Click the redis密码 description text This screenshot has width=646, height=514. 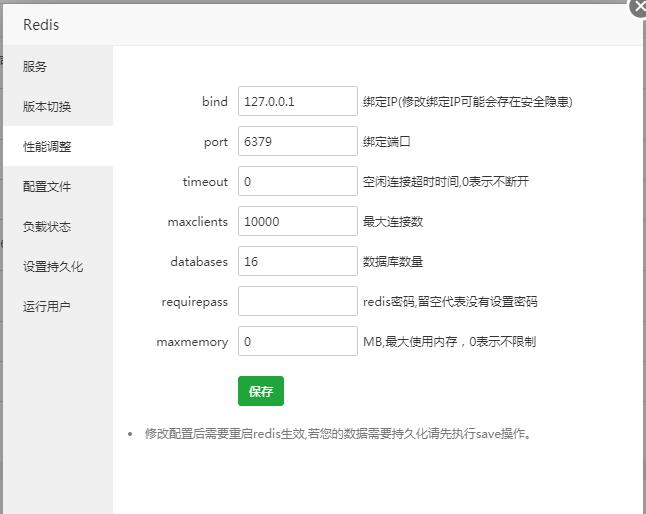coord(450,301)
